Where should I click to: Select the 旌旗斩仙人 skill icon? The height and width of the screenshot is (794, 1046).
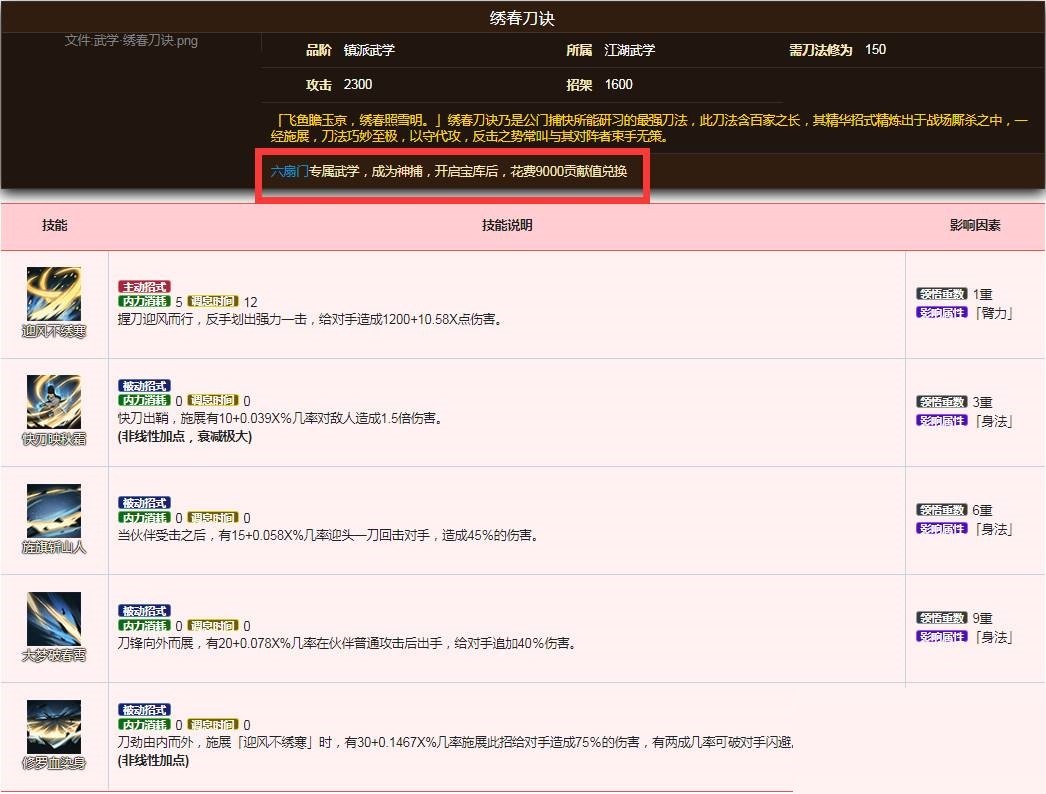[x=54, y=510]
